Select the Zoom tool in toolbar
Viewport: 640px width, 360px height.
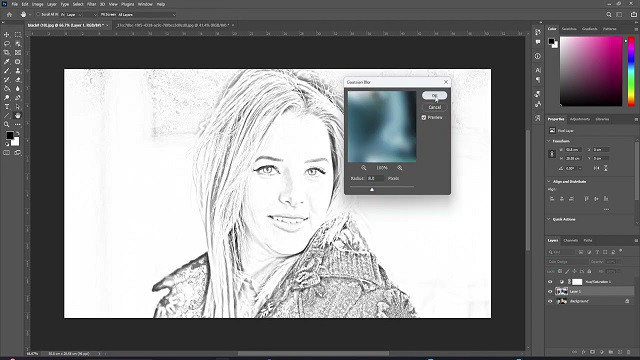click(x=7, y=124)
